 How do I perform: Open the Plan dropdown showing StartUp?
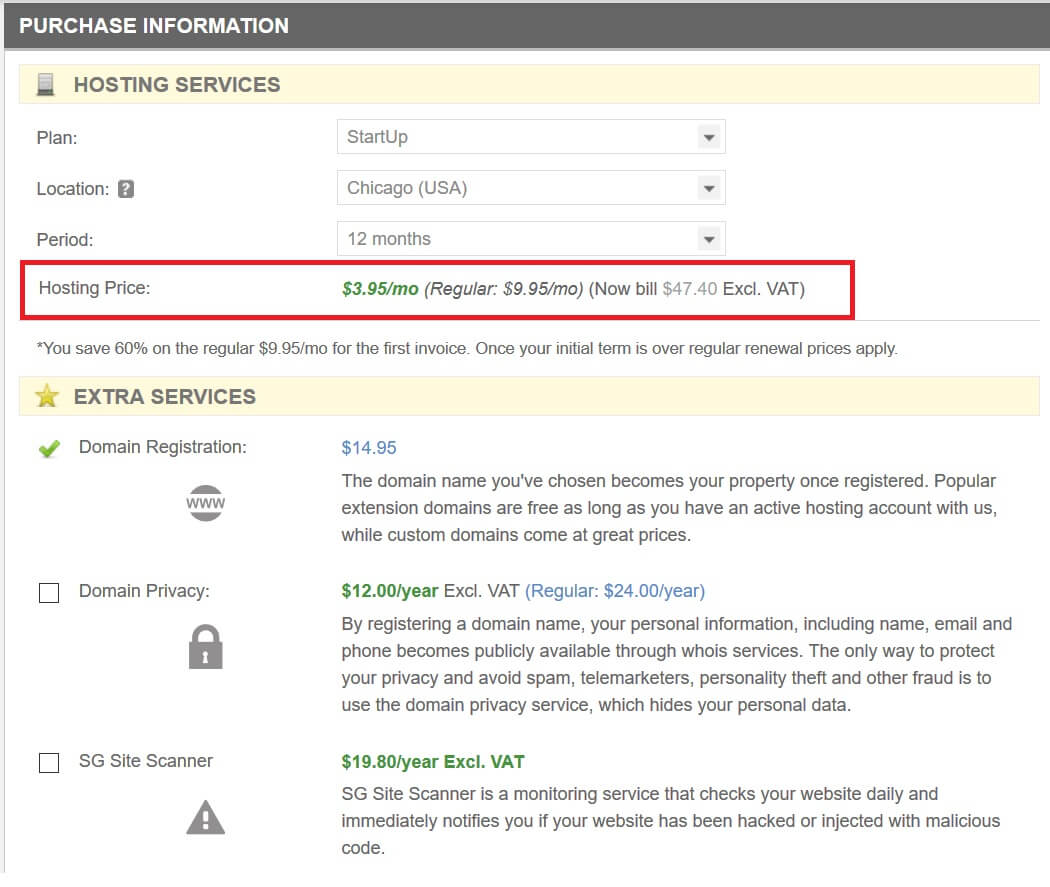tap(531, 137)
